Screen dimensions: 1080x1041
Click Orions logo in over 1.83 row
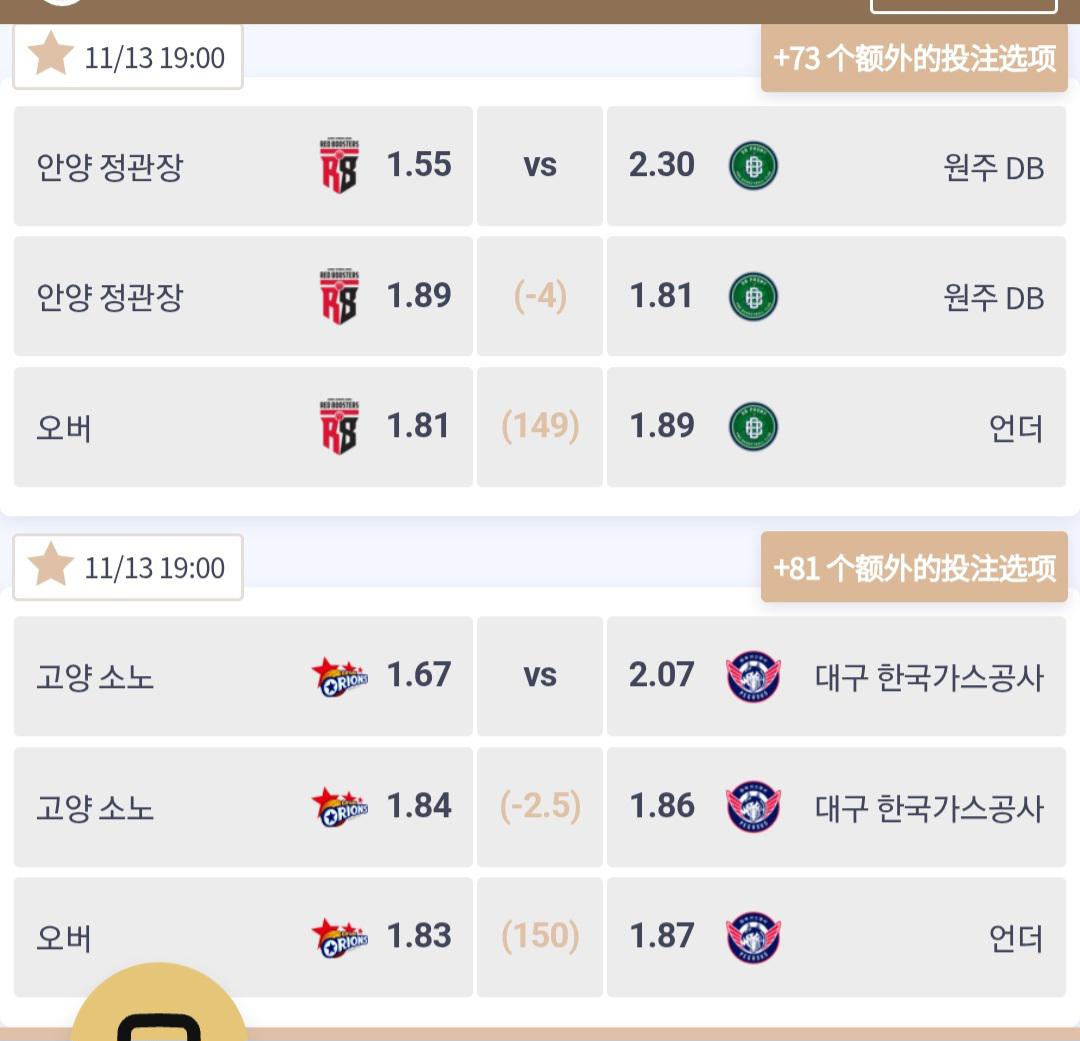(x=340, y=937)
